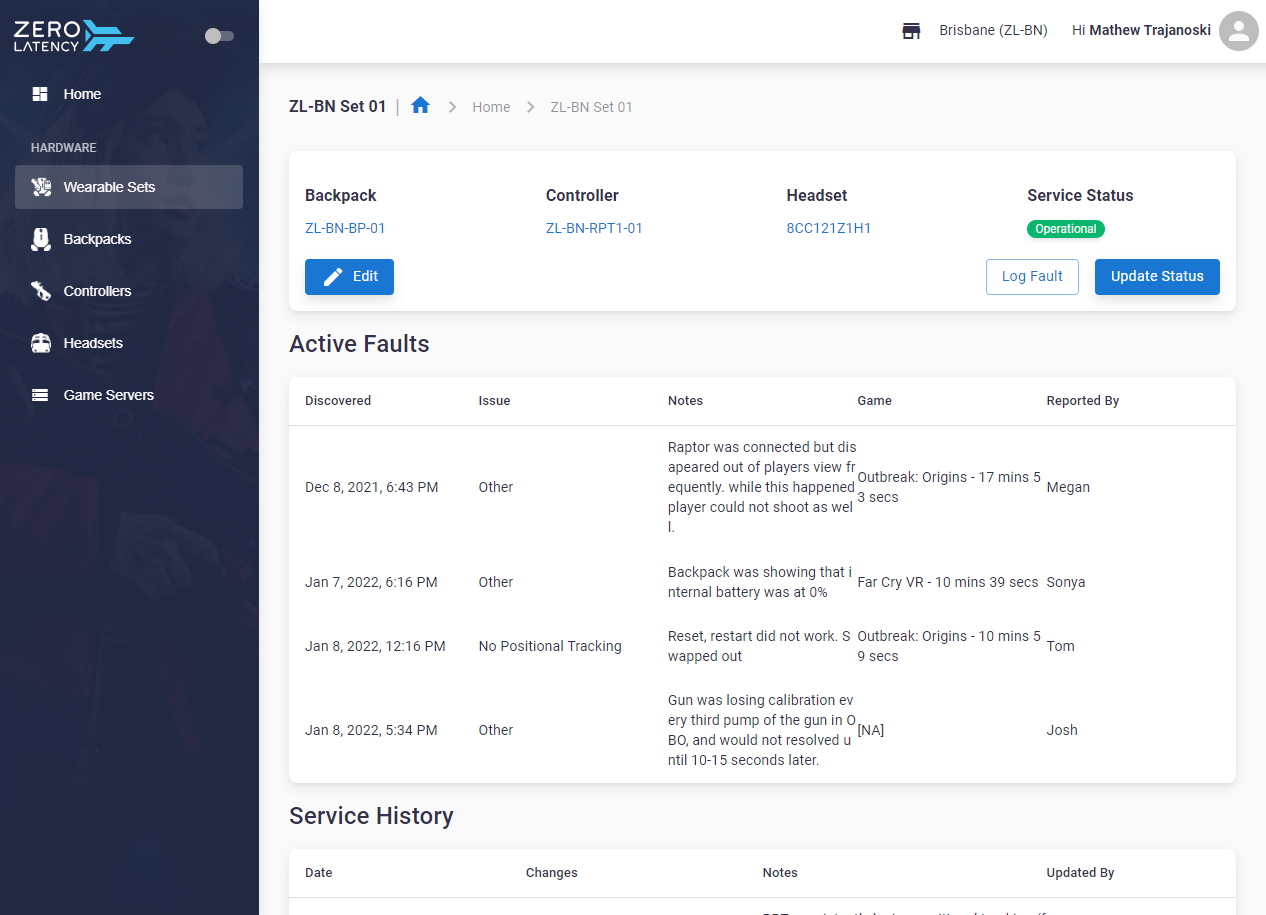The width and height of the screenshot is (1266, 915).
Task: Click reporter name Megan
Action: (1068, 487)
